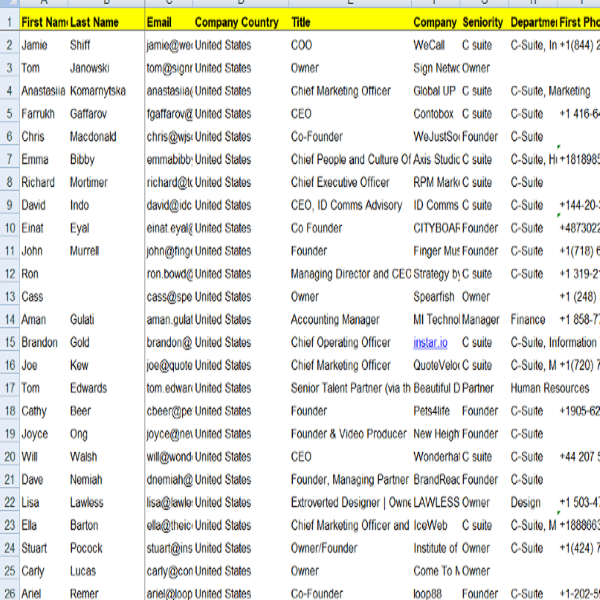Click the IceWeb company cell
The image size is (600, 600).
point(436,525)
